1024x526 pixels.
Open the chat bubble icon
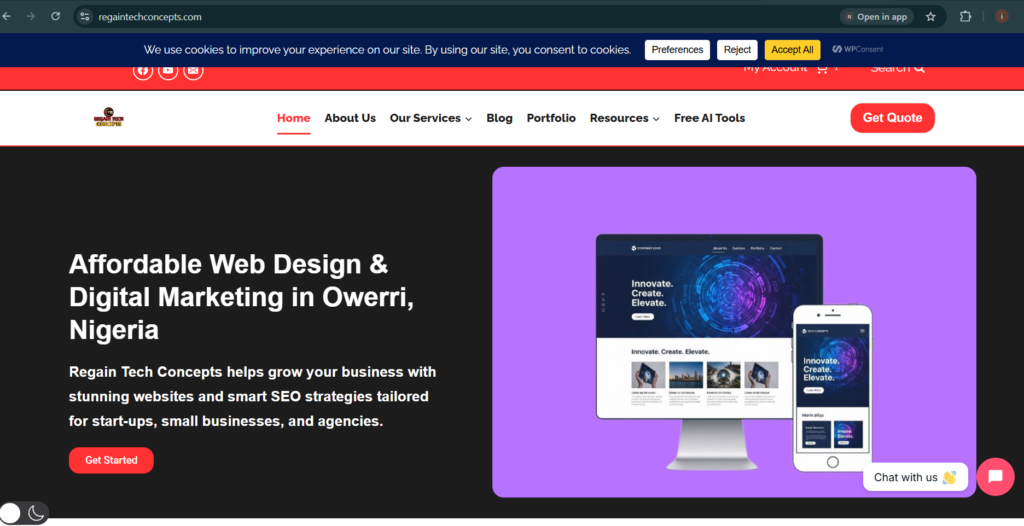(x=995, y=476)
